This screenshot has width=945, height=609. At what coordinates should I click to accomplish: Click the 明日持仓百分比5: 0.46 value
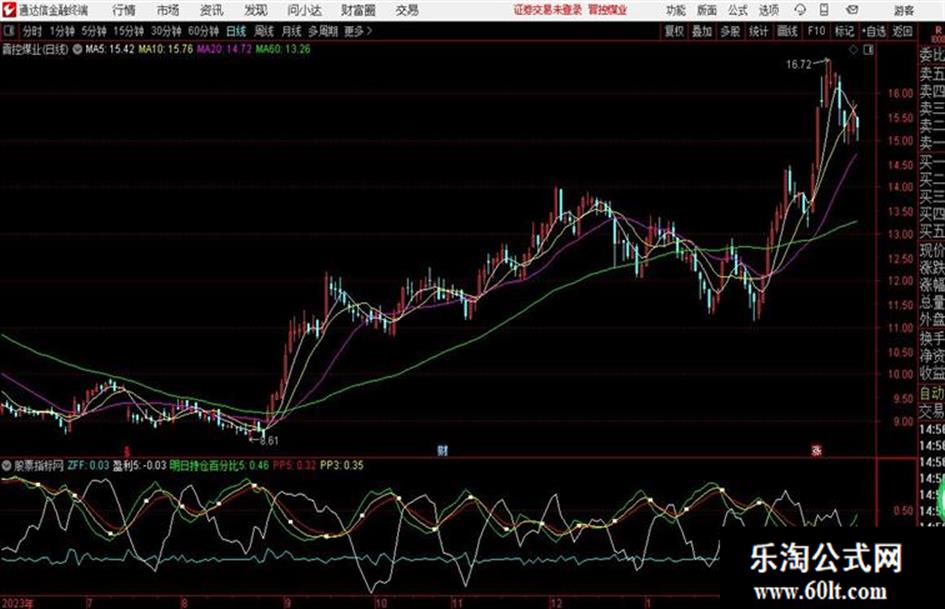(x=219, y=465)
